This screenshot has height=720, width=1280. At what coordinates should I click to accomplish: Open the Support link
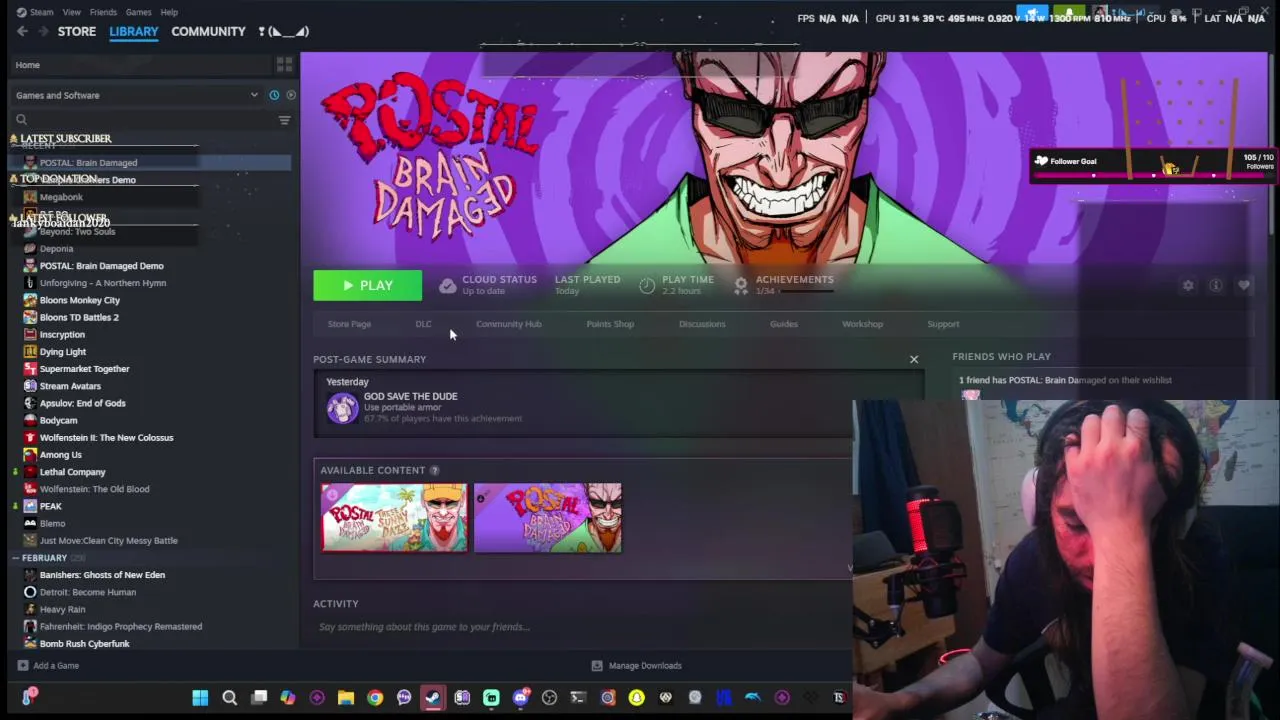coord(943,324)
